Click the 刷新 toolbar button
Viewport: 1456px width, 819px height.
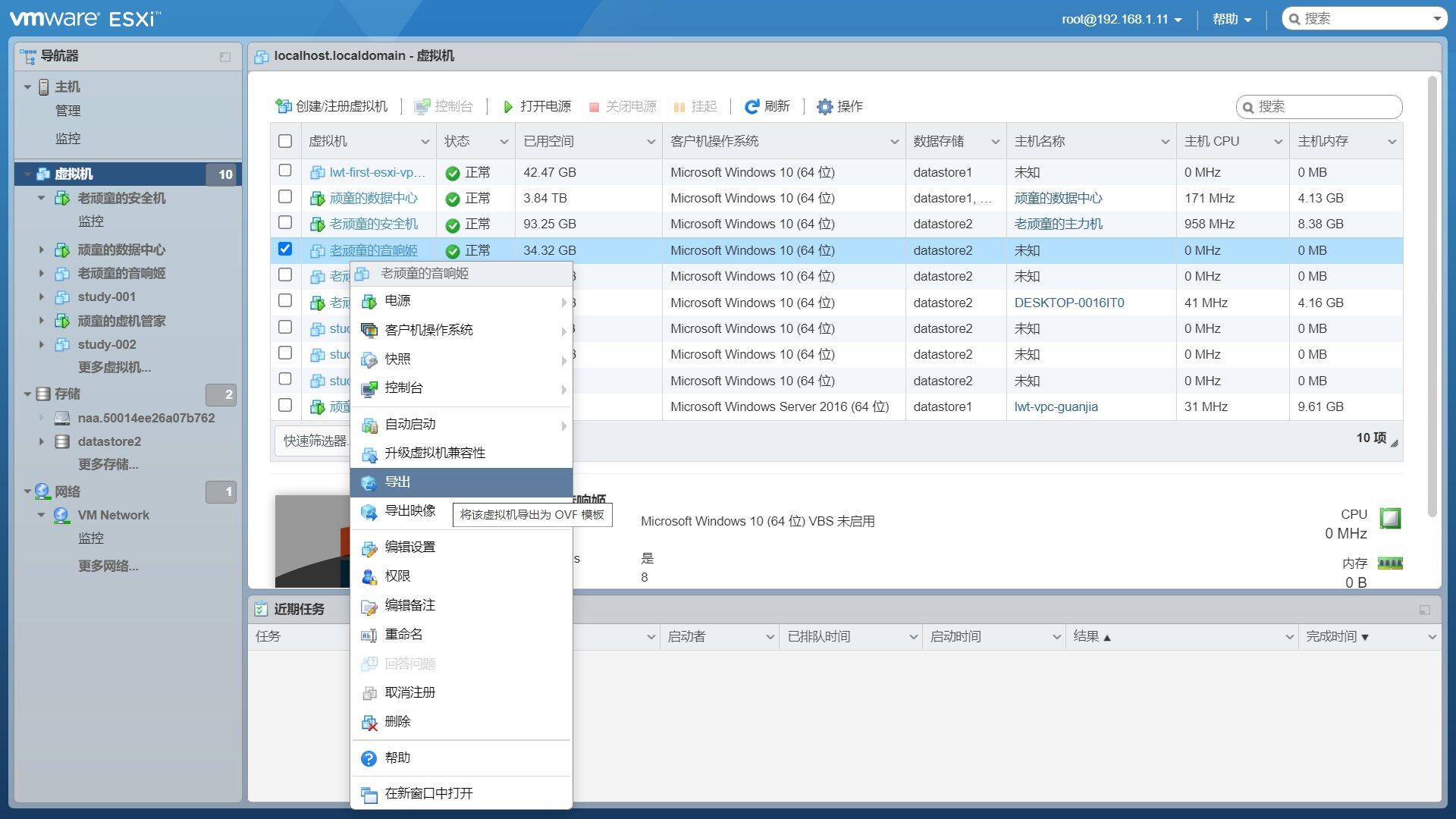click(767, 107)
